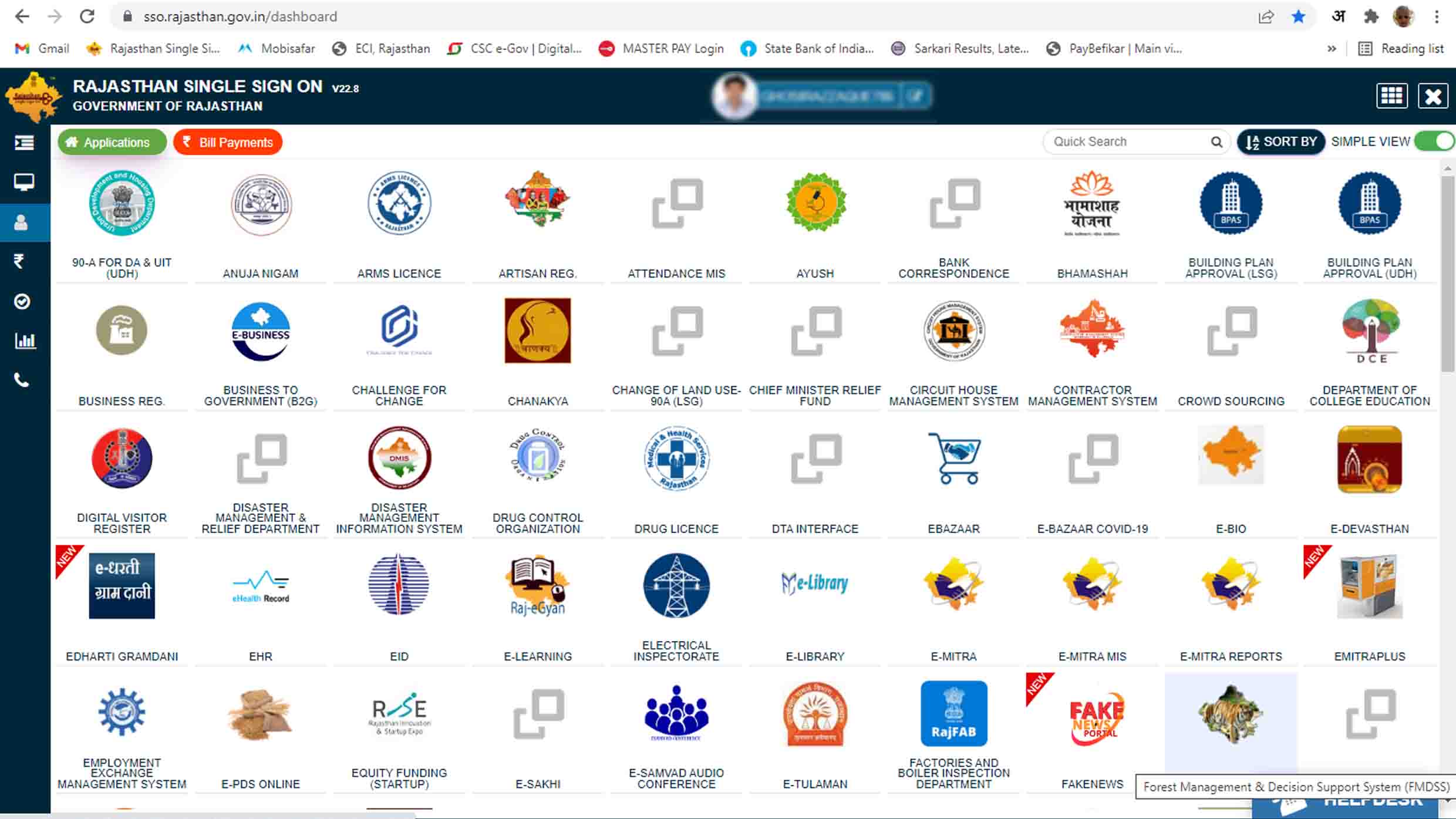
Task: Bookmark this page with the star
Action: tap(1298, 16)
